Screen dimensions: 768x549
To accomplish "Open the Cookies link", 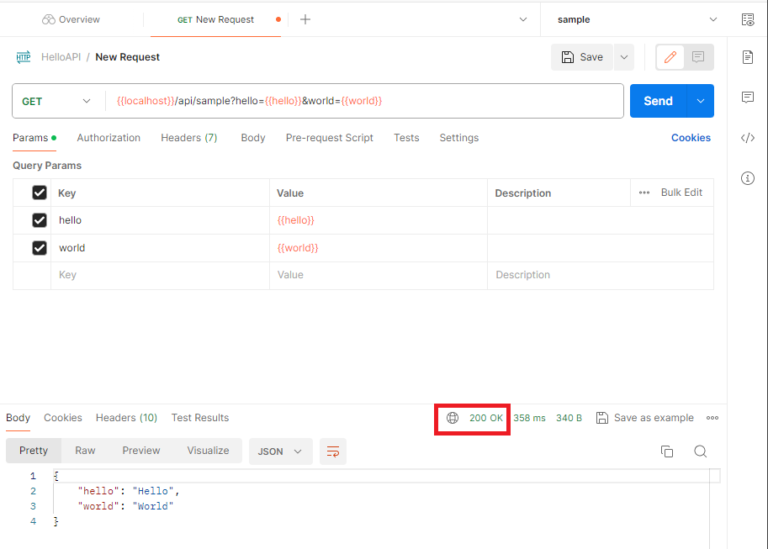I will [691, 138].
